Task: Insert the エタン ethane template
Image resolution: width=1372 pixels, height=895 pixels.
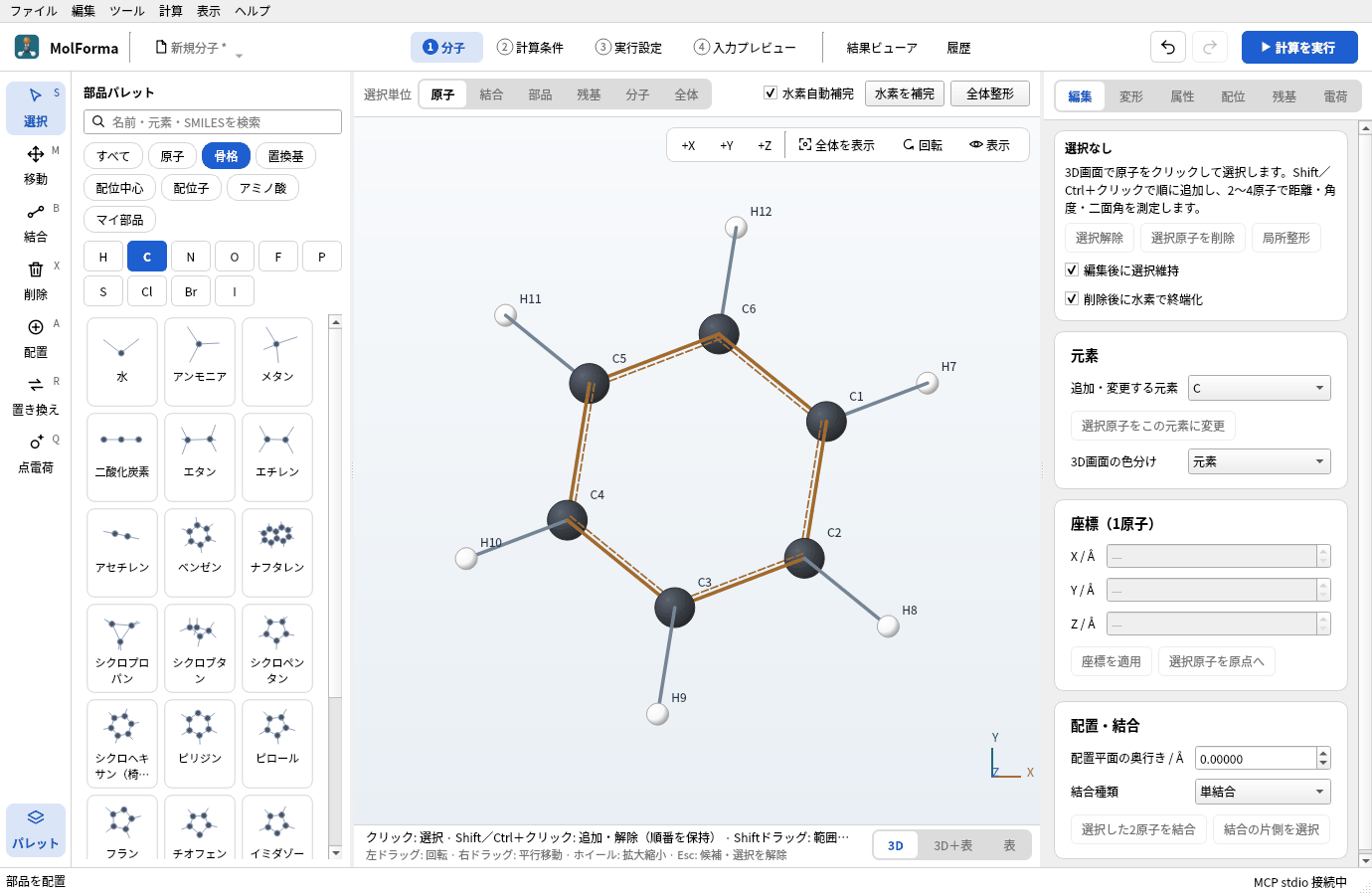Action: (x=200, y=457)
